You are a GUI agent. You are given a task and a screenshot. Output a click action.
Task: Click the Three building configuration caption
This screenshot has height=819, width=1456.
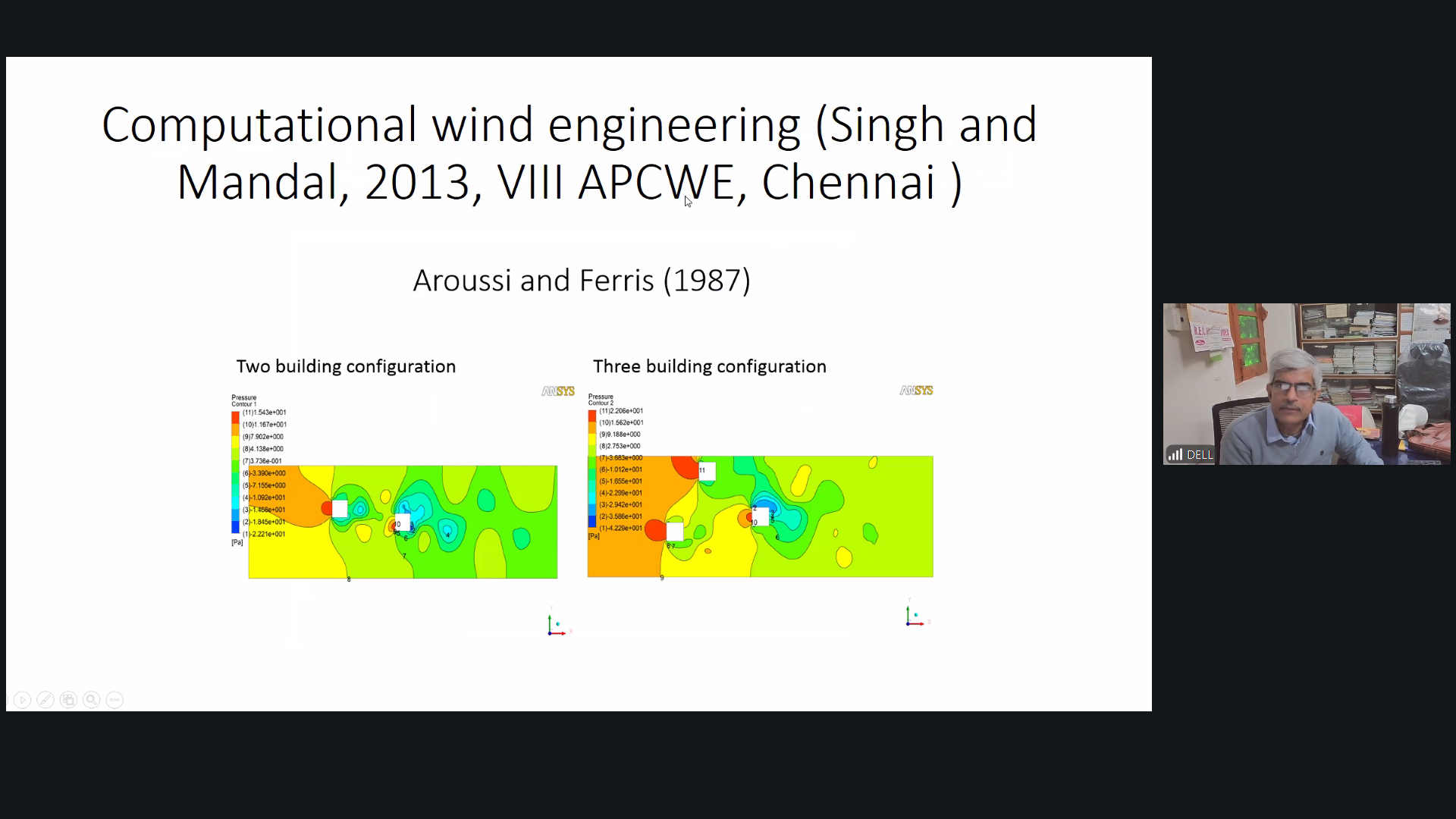coord(709,366)
